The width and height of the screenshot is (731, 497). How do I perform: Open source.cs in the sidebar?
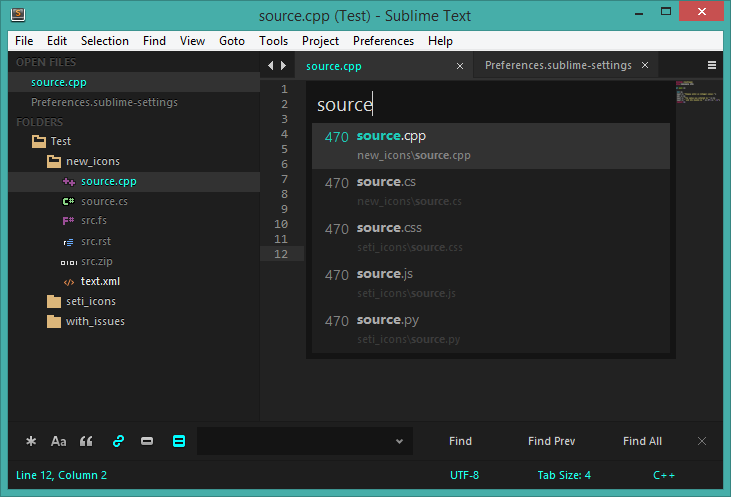coord(104,201)
